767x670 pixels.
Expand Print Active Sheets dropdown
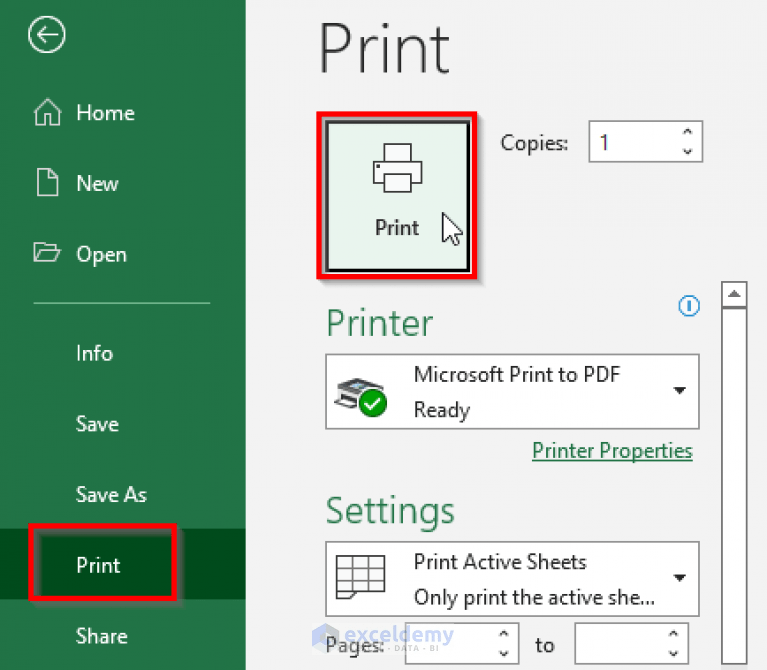tap(512, 579)
